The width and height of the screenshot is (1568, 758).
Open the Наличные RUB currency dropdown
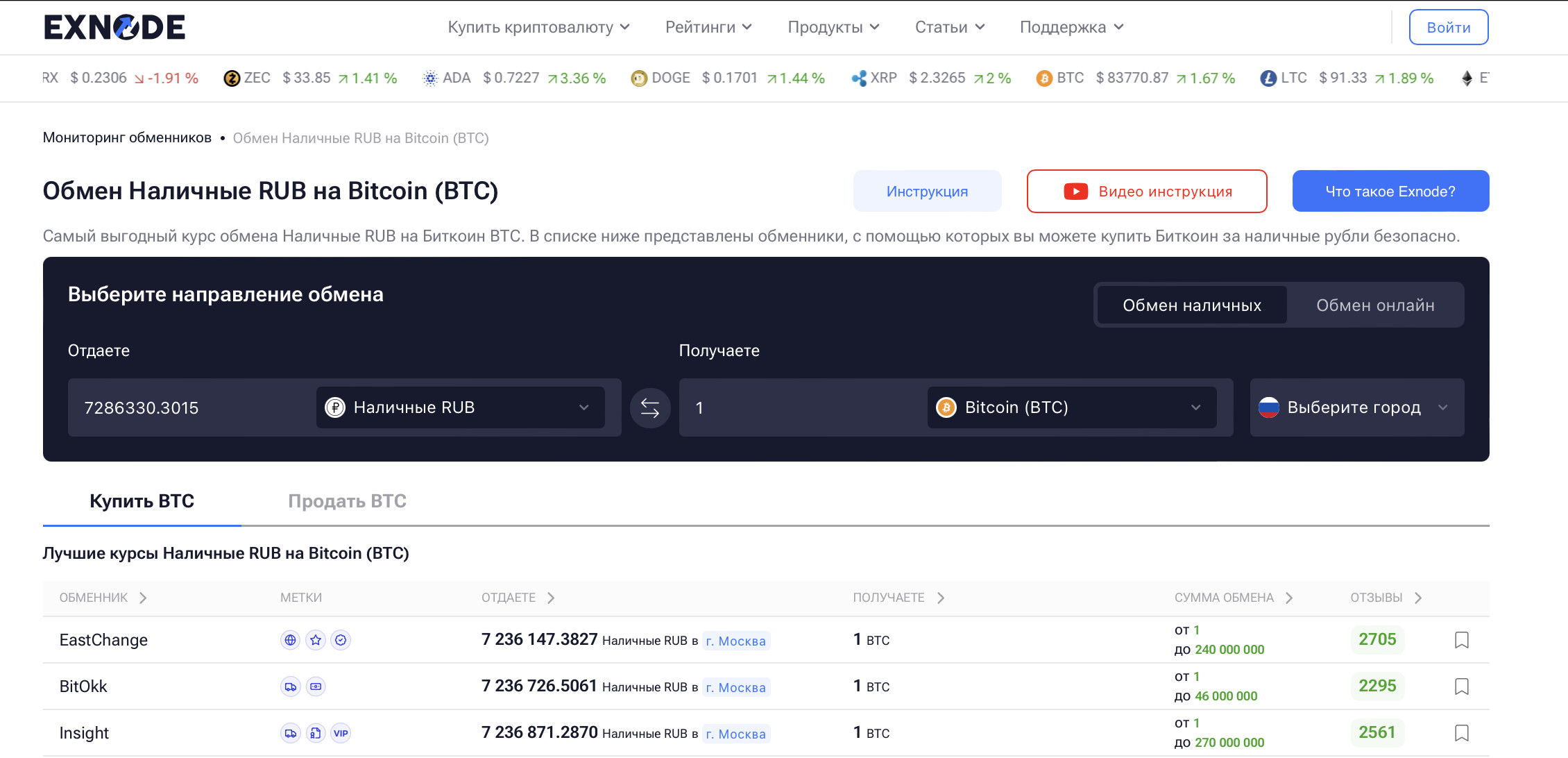(460, 407)
